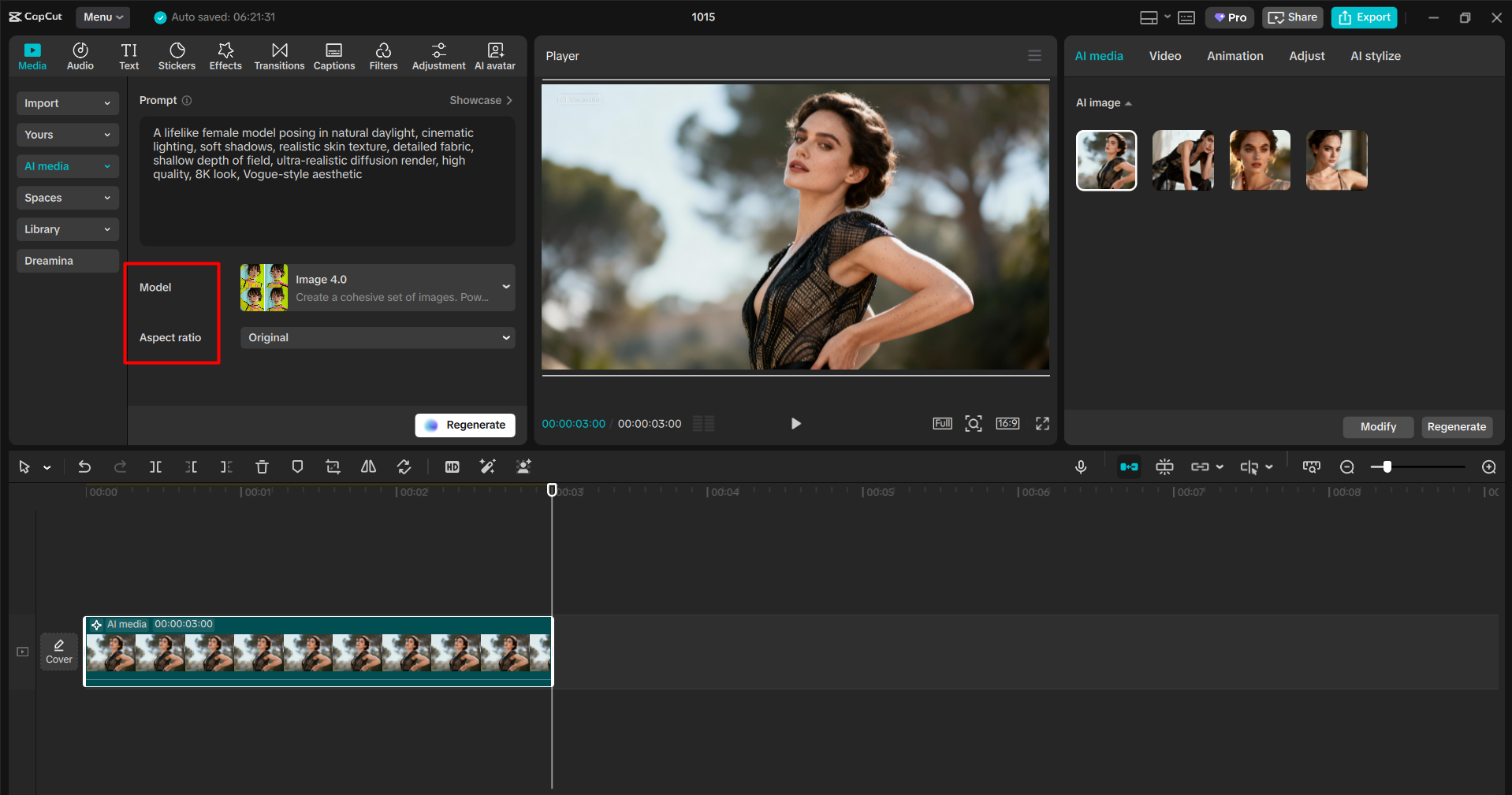Delete the selected clip with the trash icon
The height and width of the screenshot is (795, 1512).
tap(262, 466)
